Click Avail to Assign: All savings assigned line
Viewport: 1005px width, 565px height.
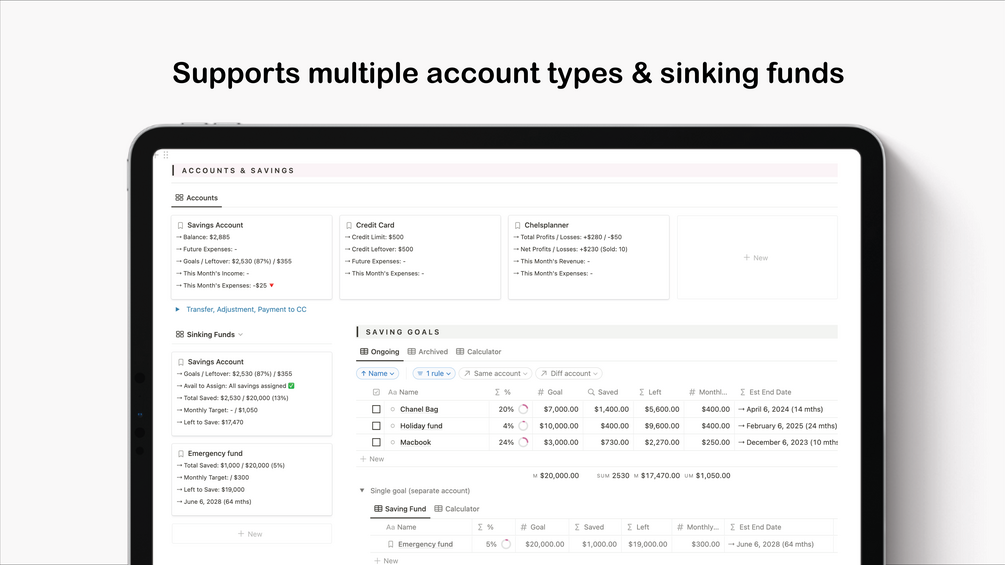pos(236,386)
